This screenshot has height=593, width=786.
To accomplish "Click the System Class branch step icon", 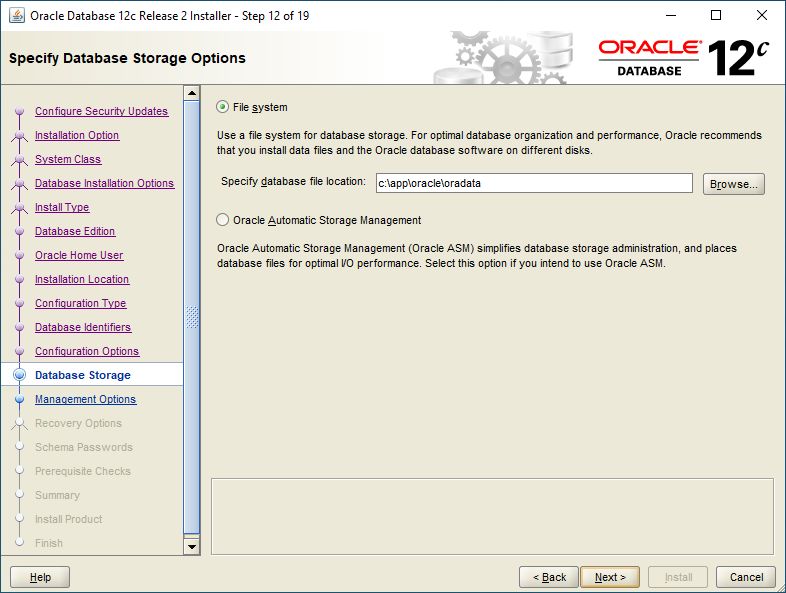I will (x=20, y=159).
